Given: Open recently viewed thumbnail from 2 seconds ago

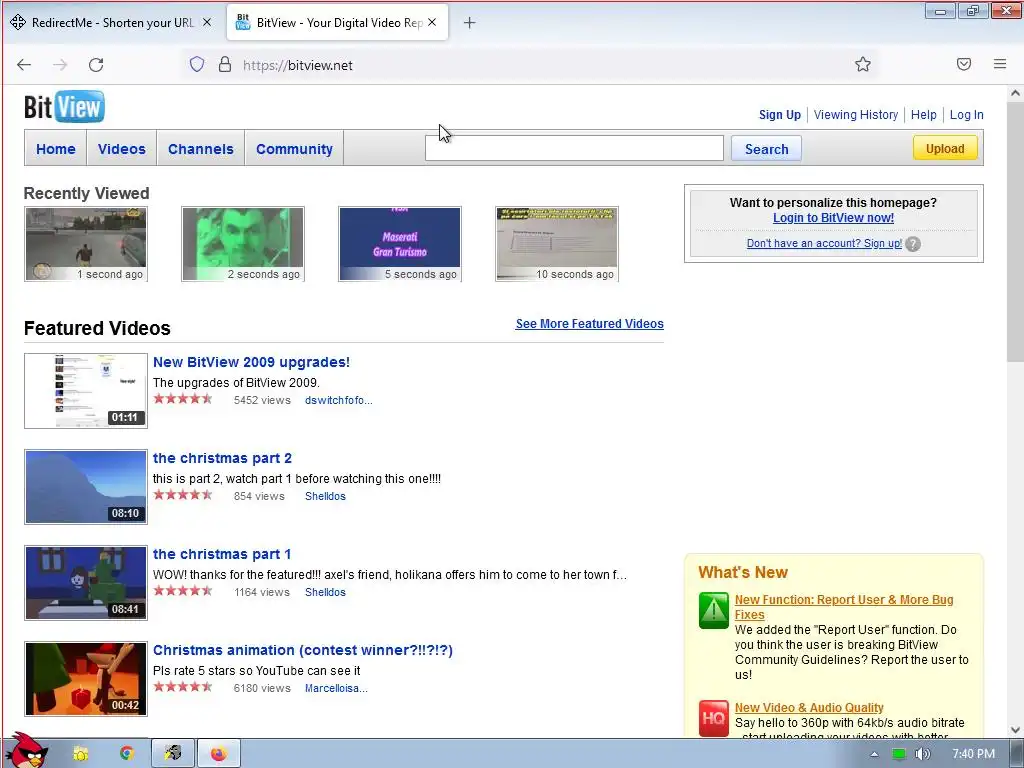Looking at the screenshot, I should 243,244.
